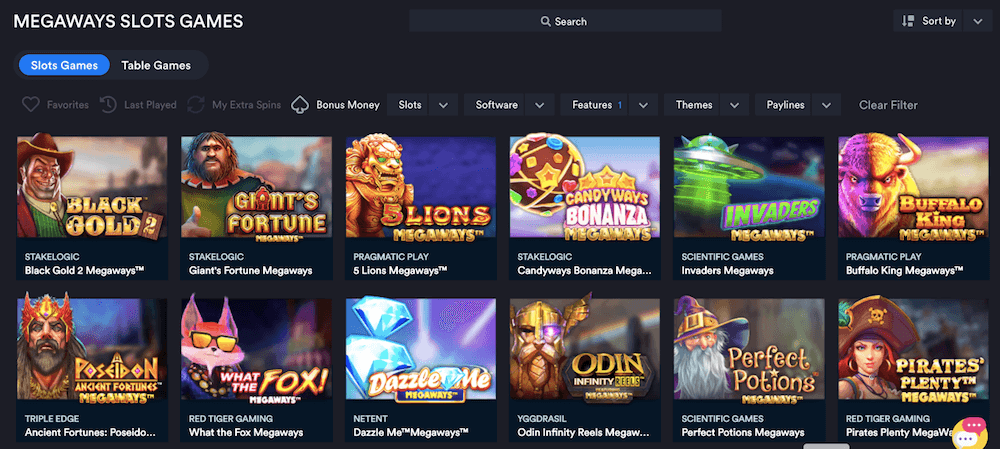1000x449 pixels.
Task: Click the 'What the Fox Megaways' title text
Action: click(x=246, y=432)
